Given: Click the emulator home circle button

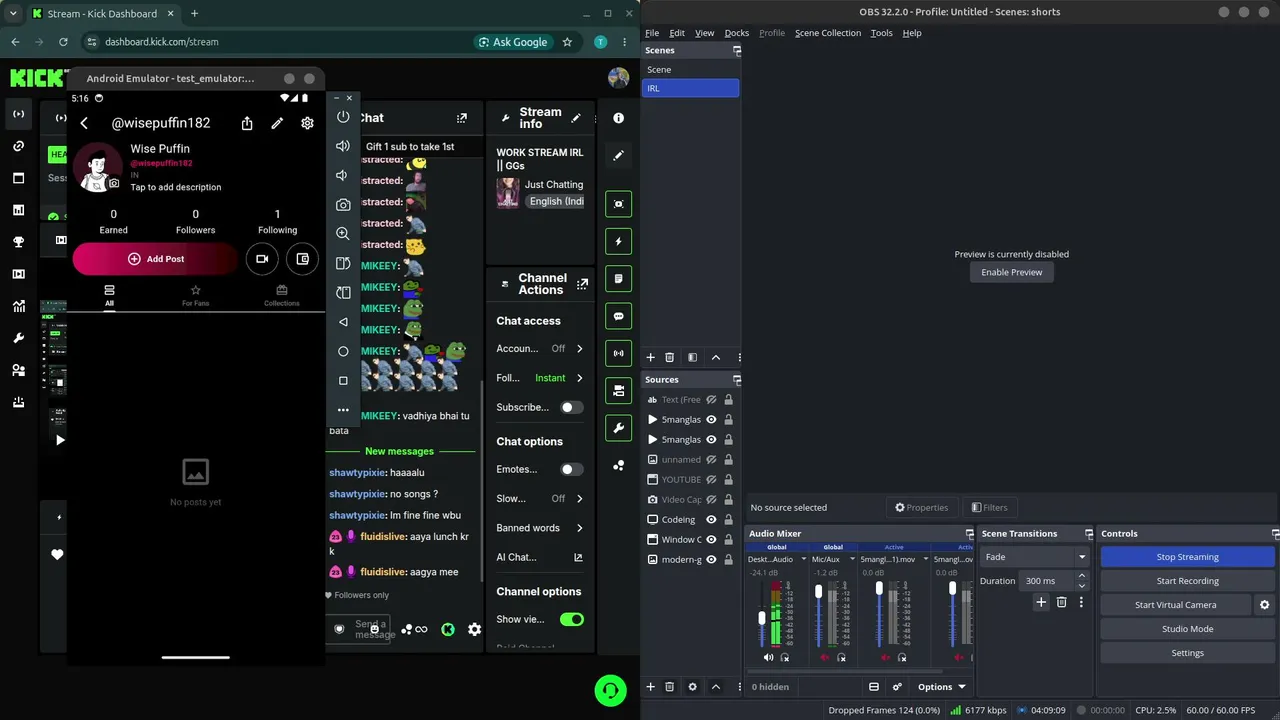Looking at the screenshot, I should point(343,351).
